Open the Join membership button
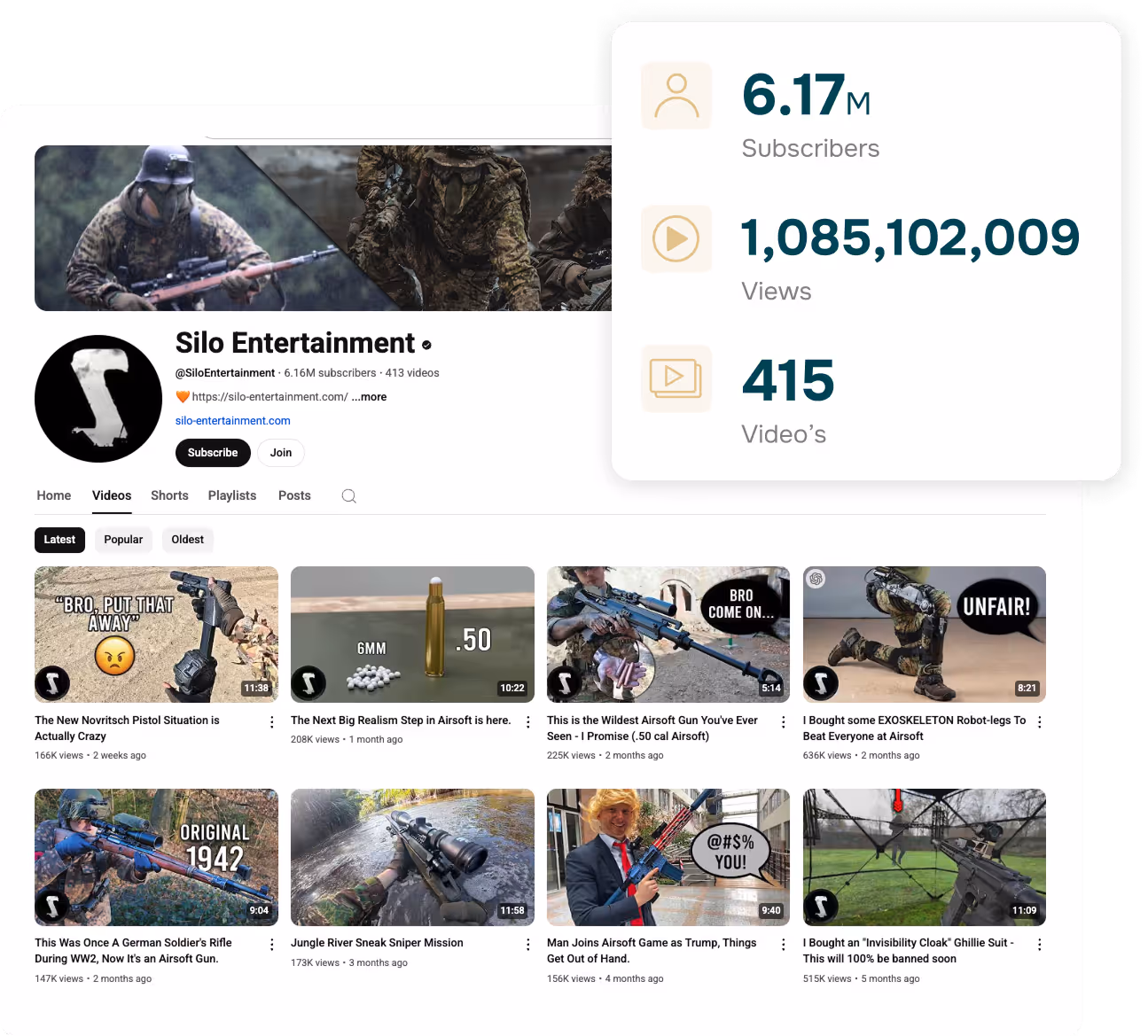Screen dimensions: 1148x1036 [281, 453]
